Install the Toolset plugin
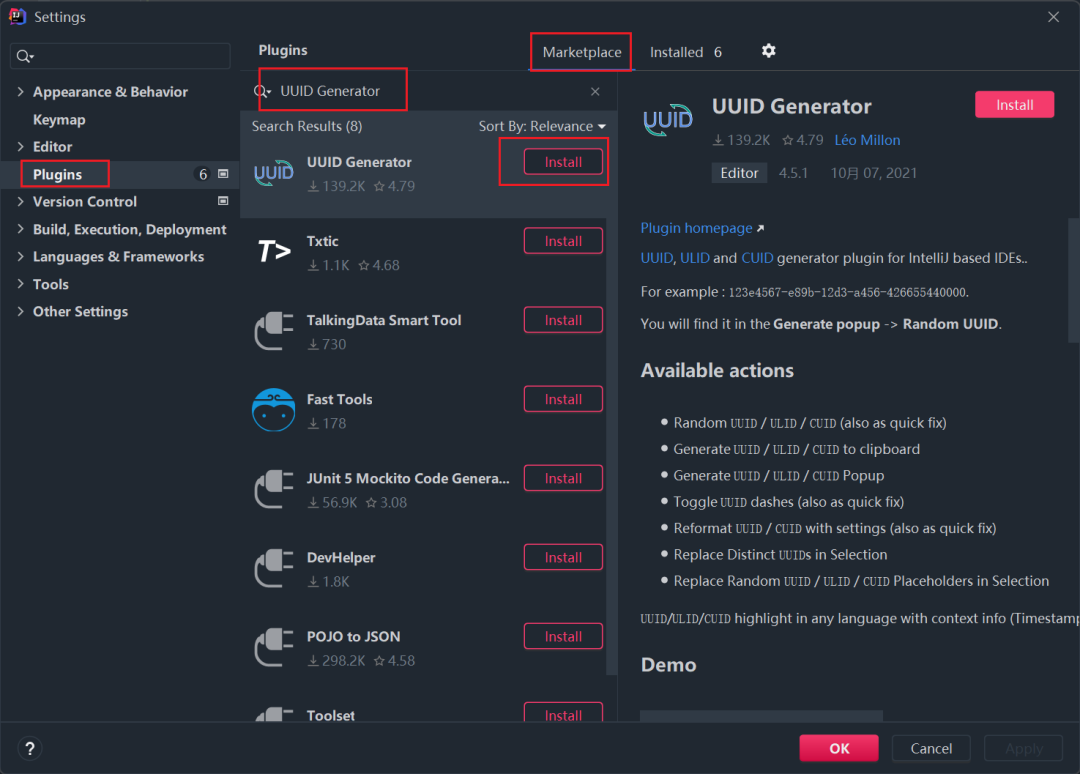This screenshot has width=1080, height=774. (x=563, y=713)
